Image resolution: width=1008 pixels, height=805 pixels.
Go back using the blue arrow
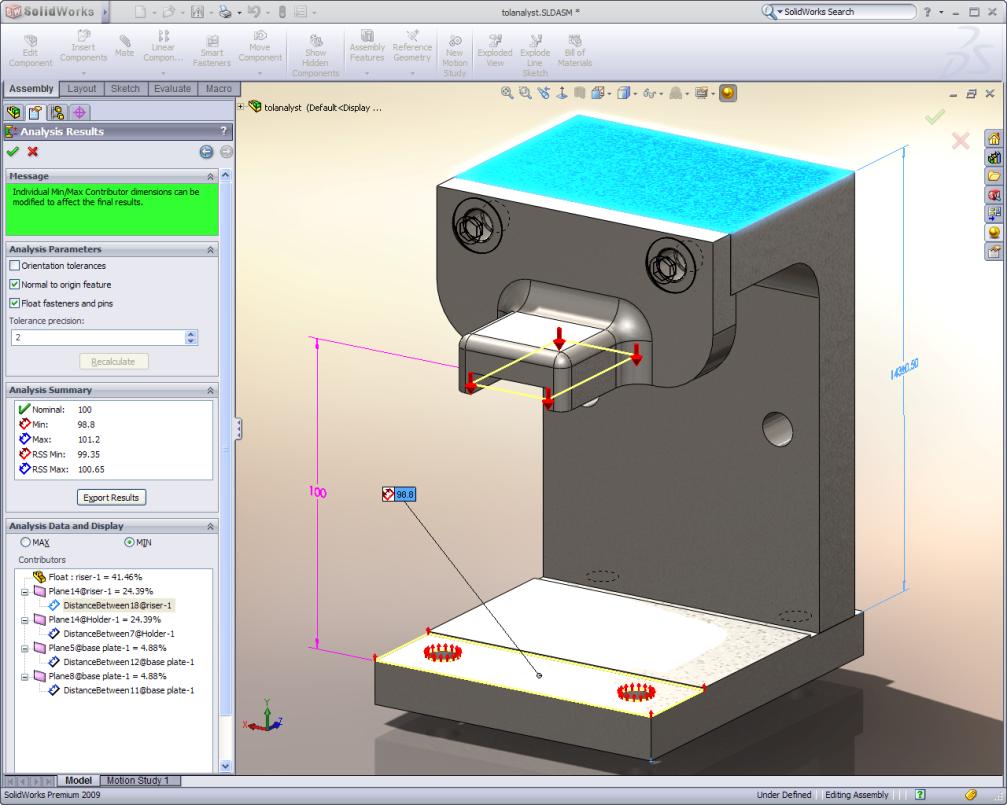tap(206, 152)
